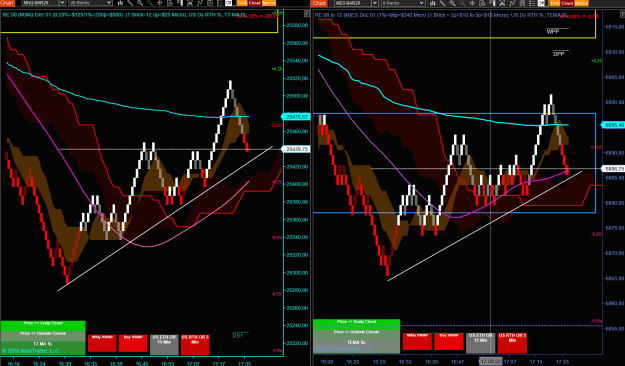Click the left chart Day VWAP button
This screenshot has width=625, height=366.
click(133, 343)
